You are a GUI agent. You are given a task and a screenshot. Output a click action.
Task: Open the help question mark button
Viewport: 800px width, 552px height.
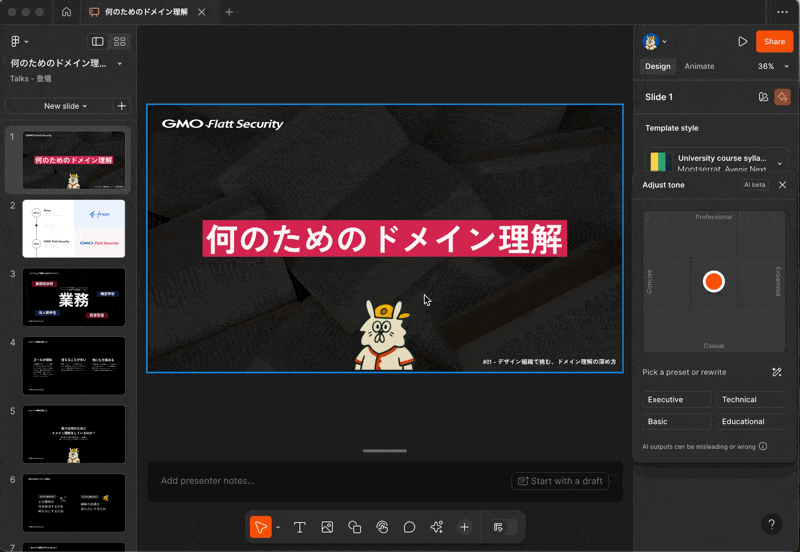tap(771, 524)
